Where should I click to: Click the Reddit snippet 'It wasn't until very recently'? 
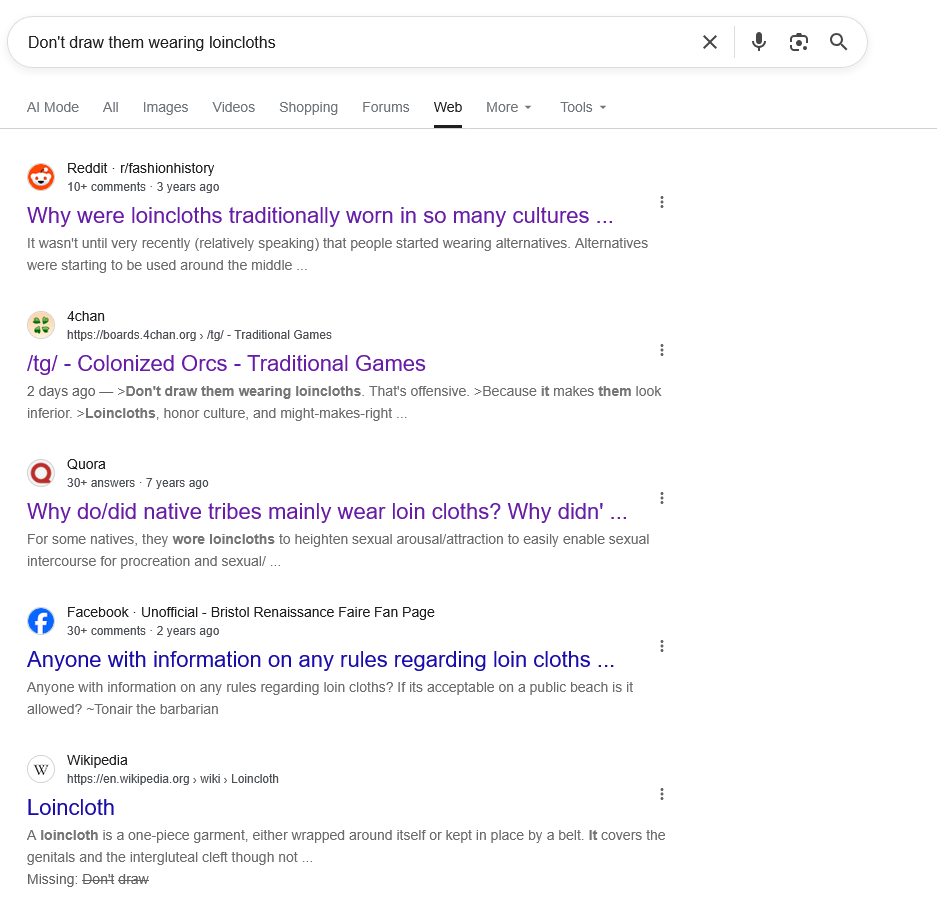(x=338, y=255)
